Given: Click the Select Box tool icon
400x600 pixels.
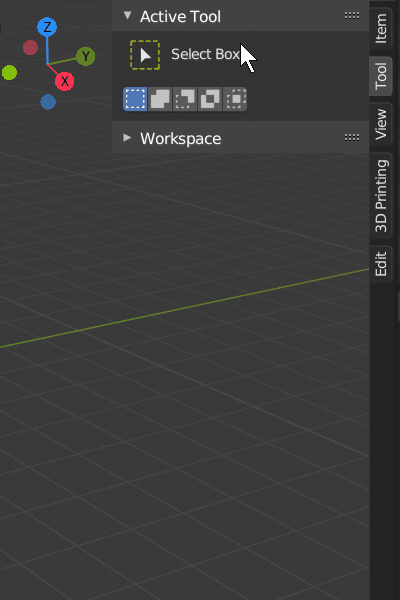Looking at the screenshot, I should click(x=145, y=55).
